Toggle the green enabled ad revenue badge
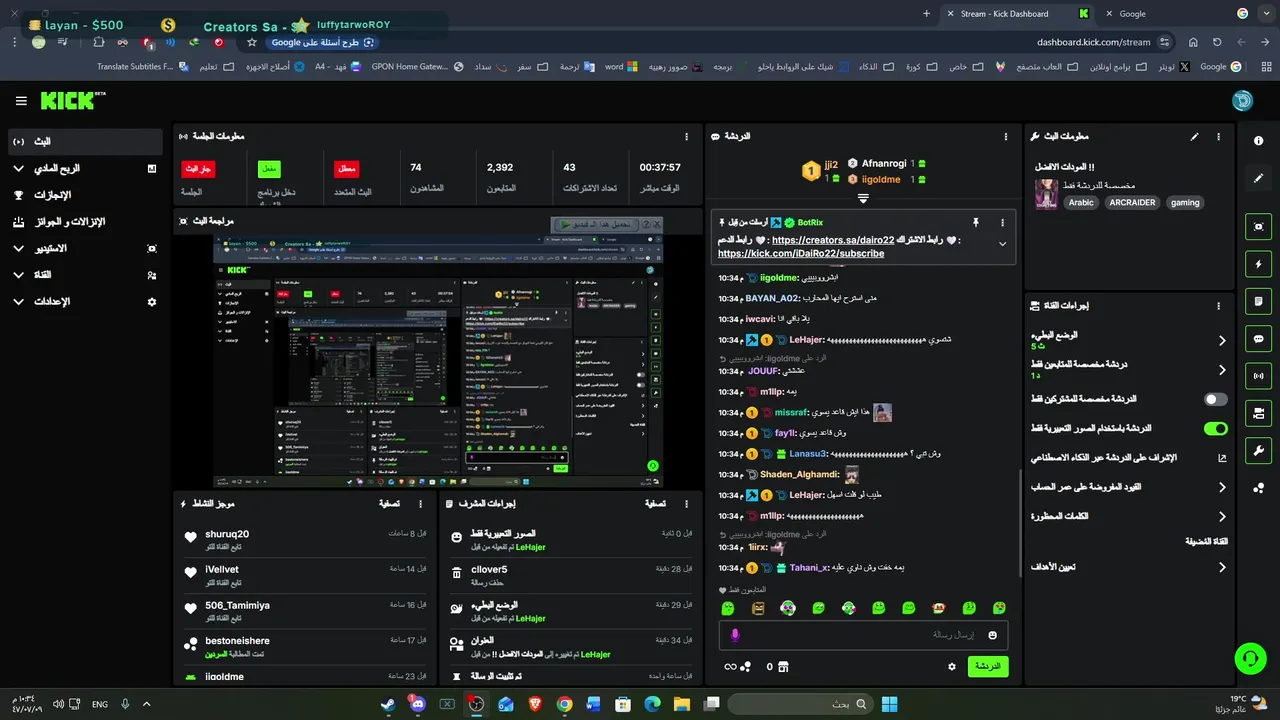Image resolution: width=1280 pixels, height=720 pixels. (x=269, y=169)
